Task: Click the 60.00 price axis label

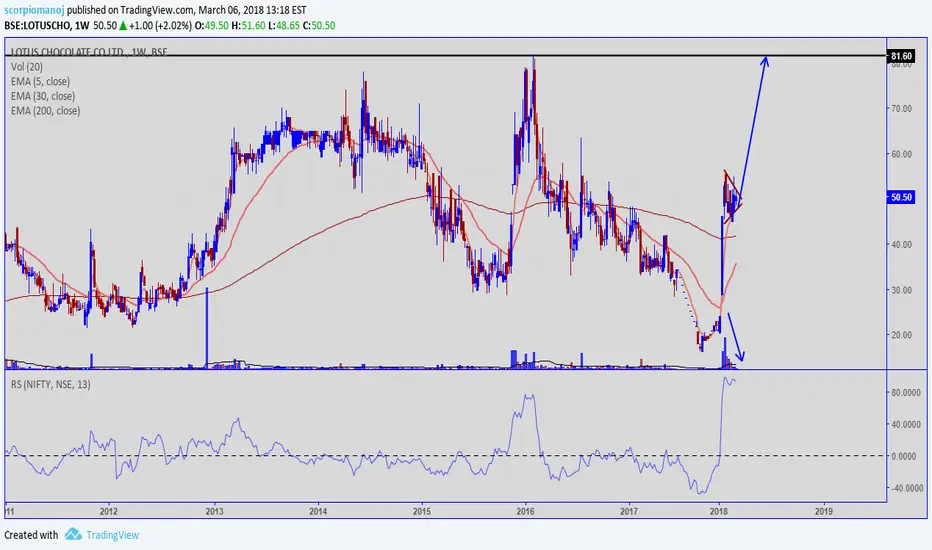Action: [901, 154]
